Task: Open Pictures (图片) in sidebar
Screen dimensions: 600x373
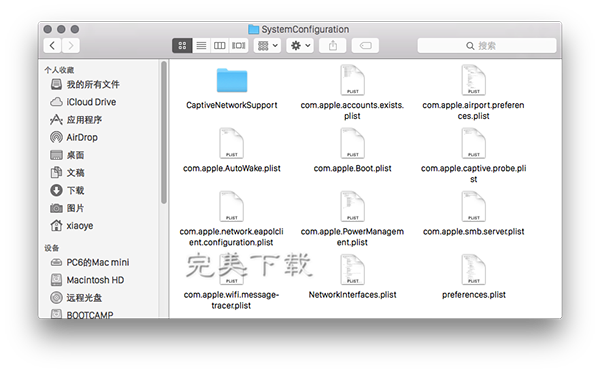Action: click(67, 208)
